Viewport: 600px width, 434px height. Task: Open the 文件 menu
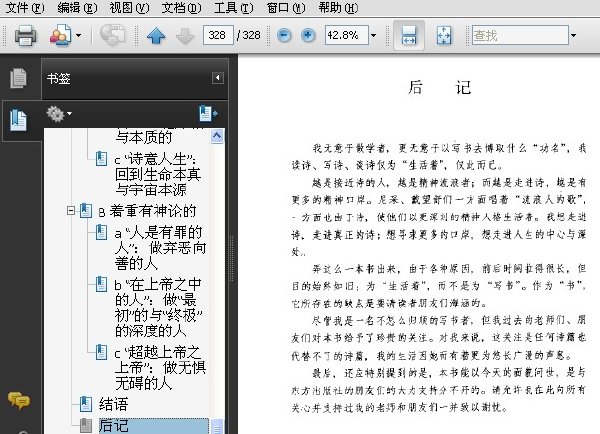(x=25, y=7)
